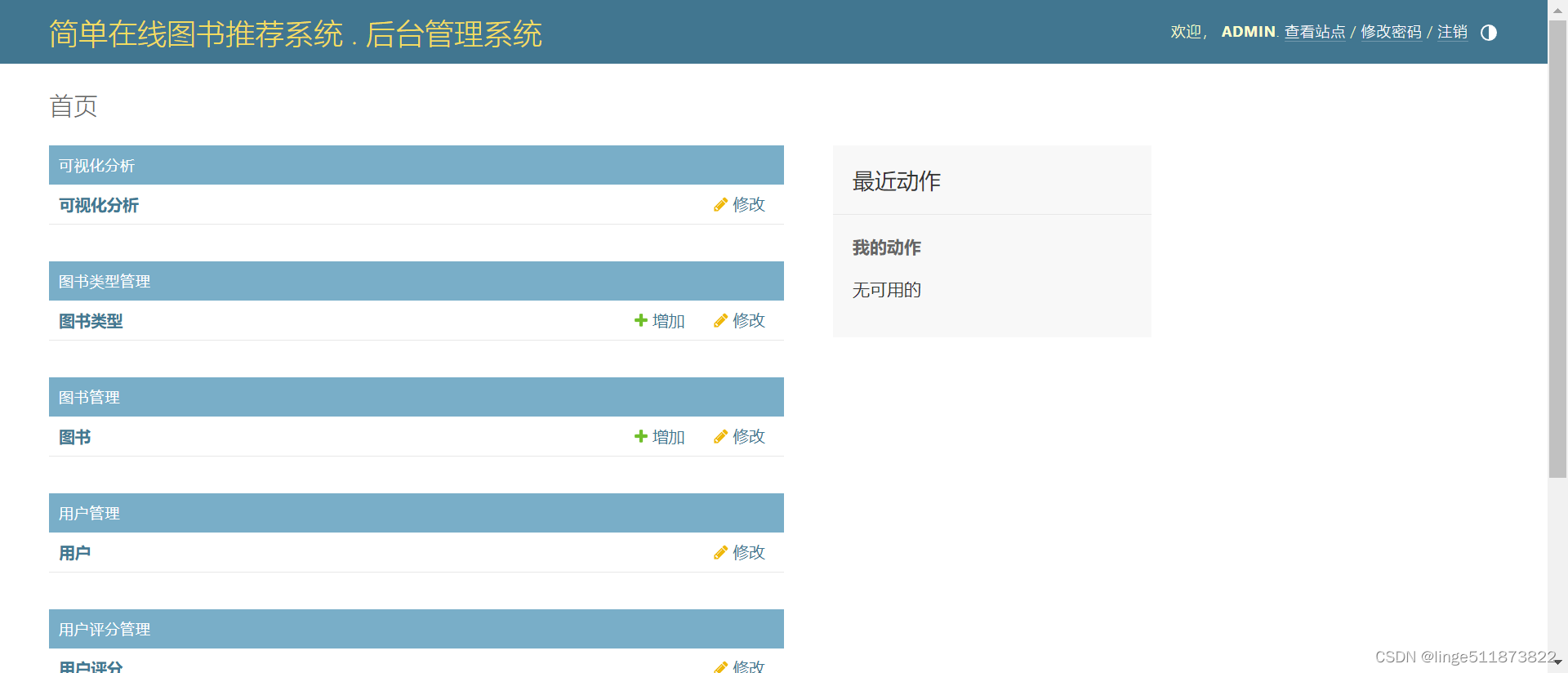This screenshot has height=673, width=1568.
Task: Open the 图书 model link
Action: pos(75,437)
